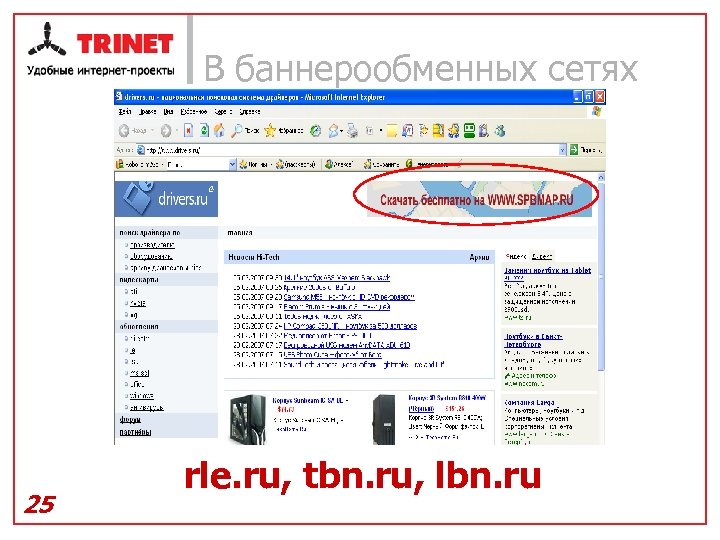Open the ad link 'Ноутбуки в Санкт-Петербурге'
720x540 pixels.
pos(533,340)
